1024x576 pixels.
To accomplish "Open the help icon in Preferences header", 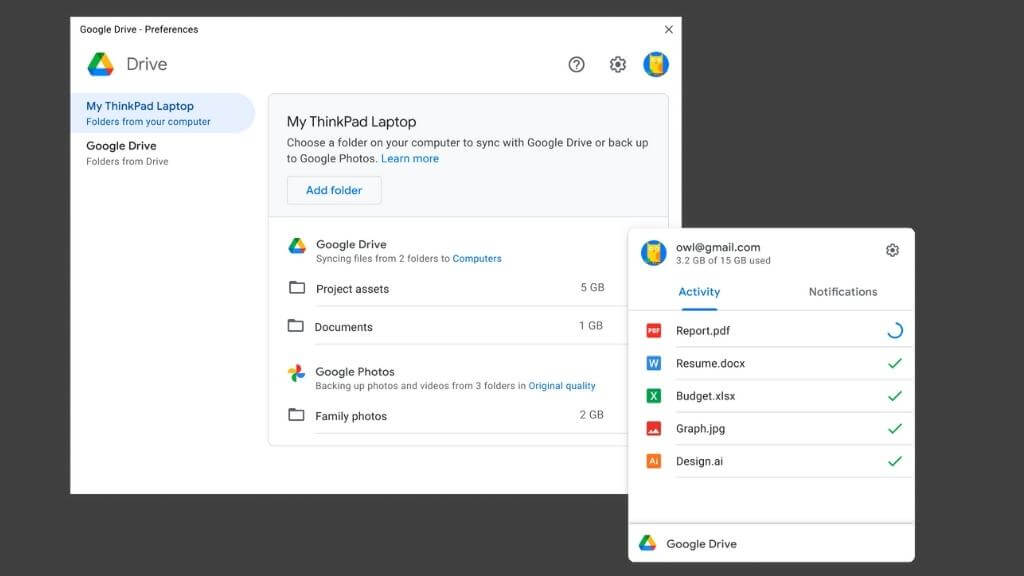I will click(576, 65).
